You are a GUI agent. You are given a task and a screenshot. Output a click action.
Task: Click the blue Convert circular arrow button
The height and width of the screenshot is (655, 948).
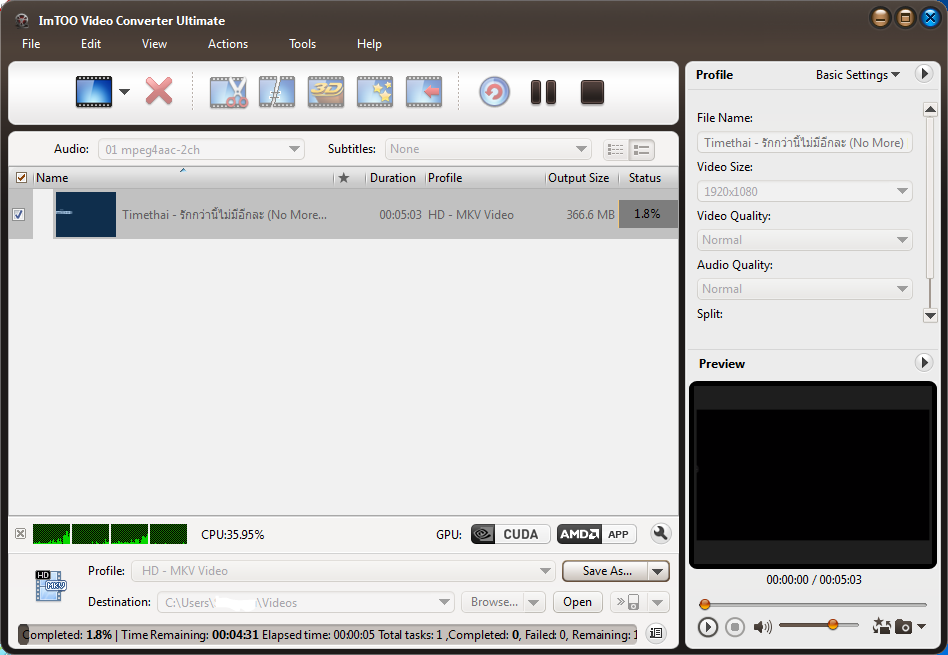pos(495,92)
